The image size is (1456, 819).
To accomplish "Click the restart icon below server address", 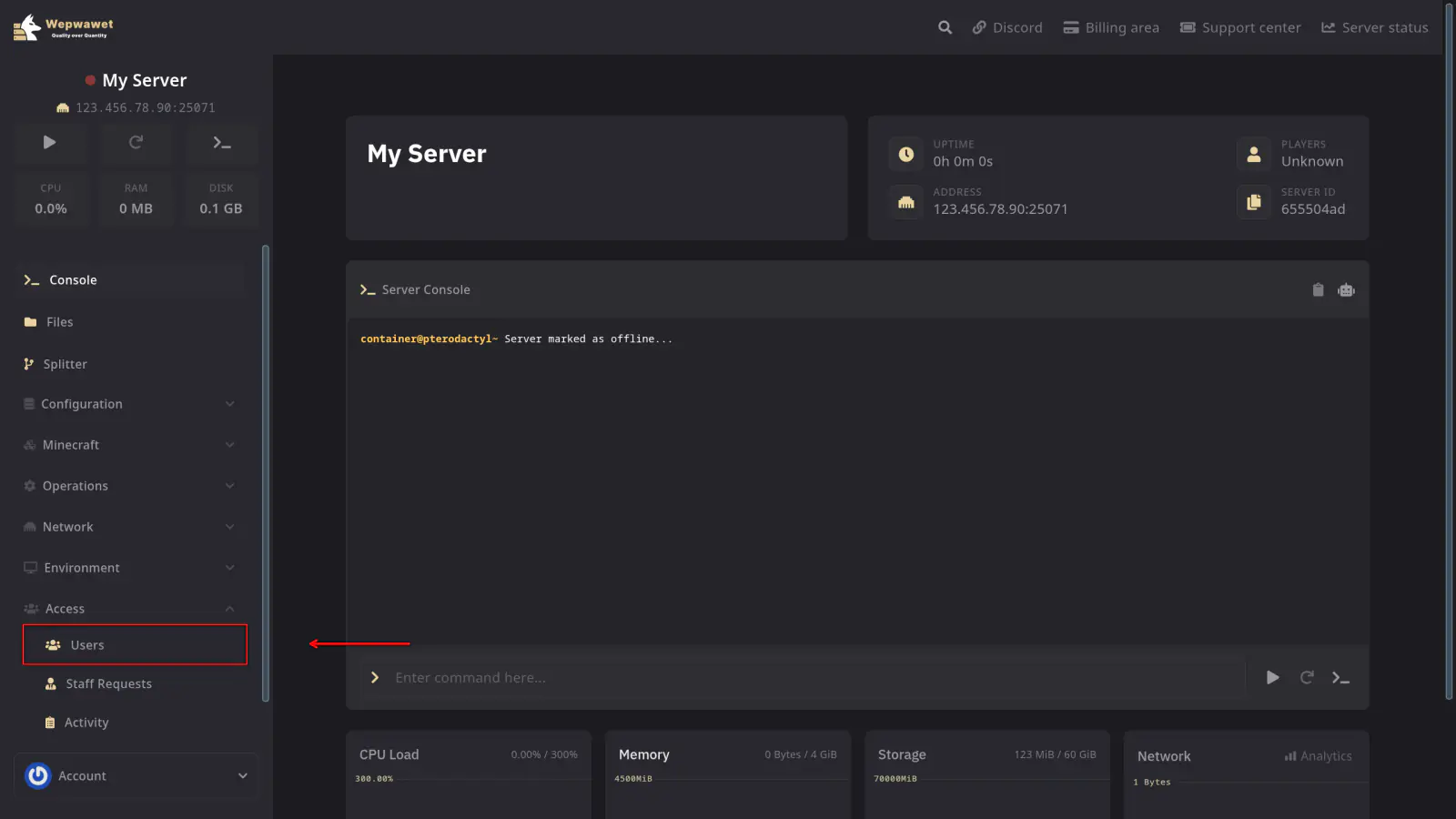I will [136, 142].
